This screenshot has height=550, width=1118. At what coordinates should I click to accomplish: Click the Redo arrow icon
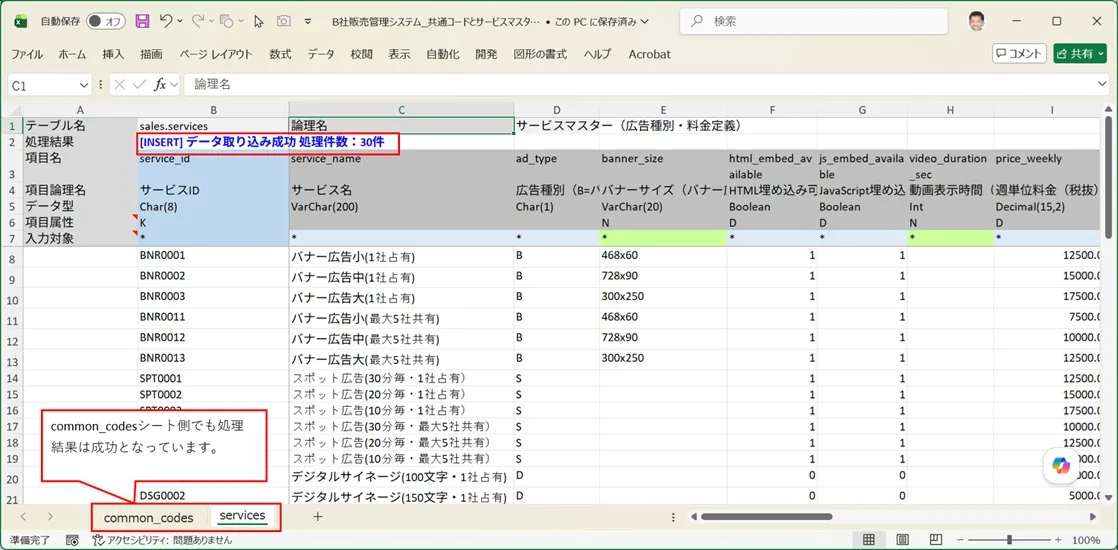coord(198,21)
